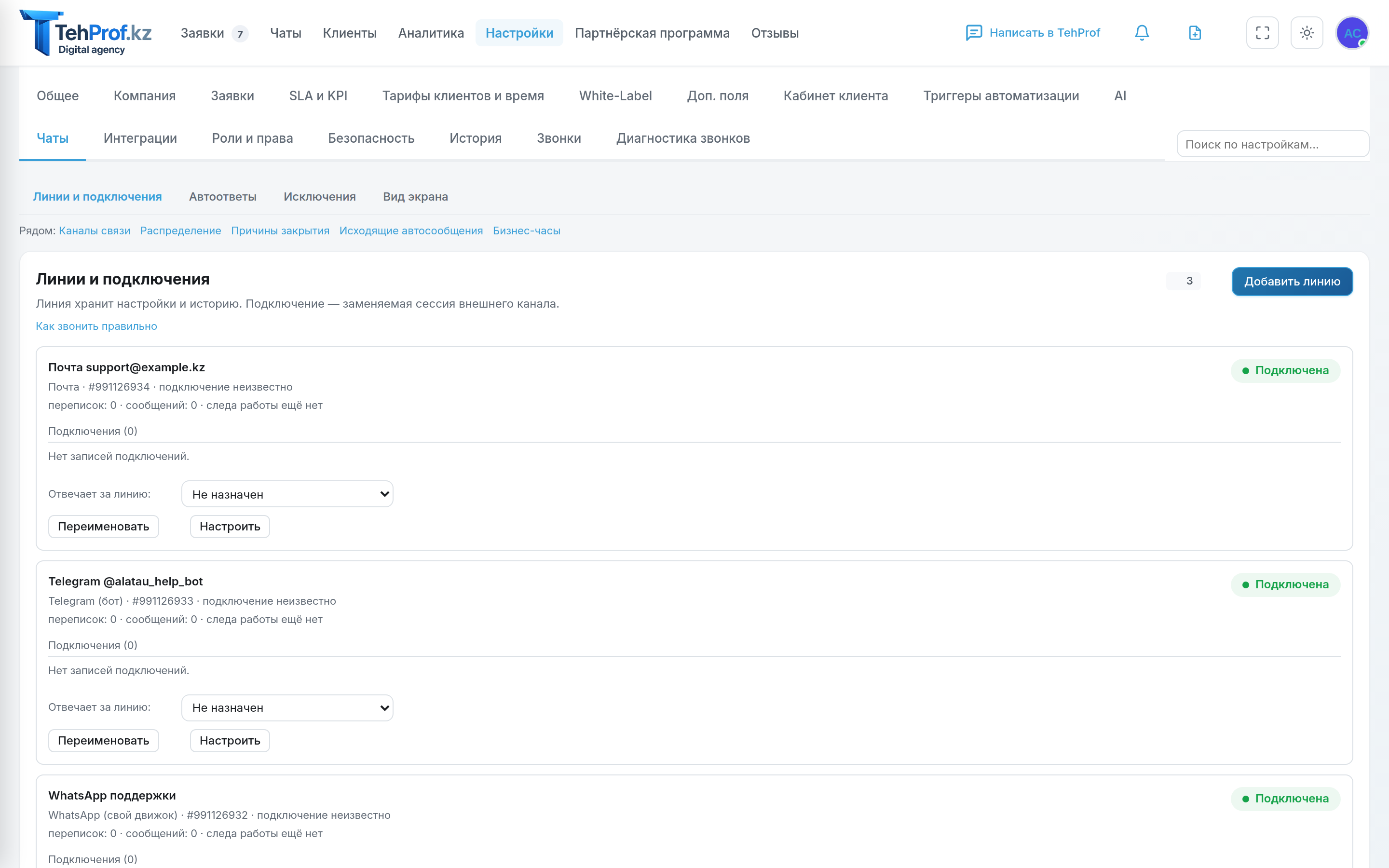Follow the Причины закрытия link

click(x=280, y=231)
